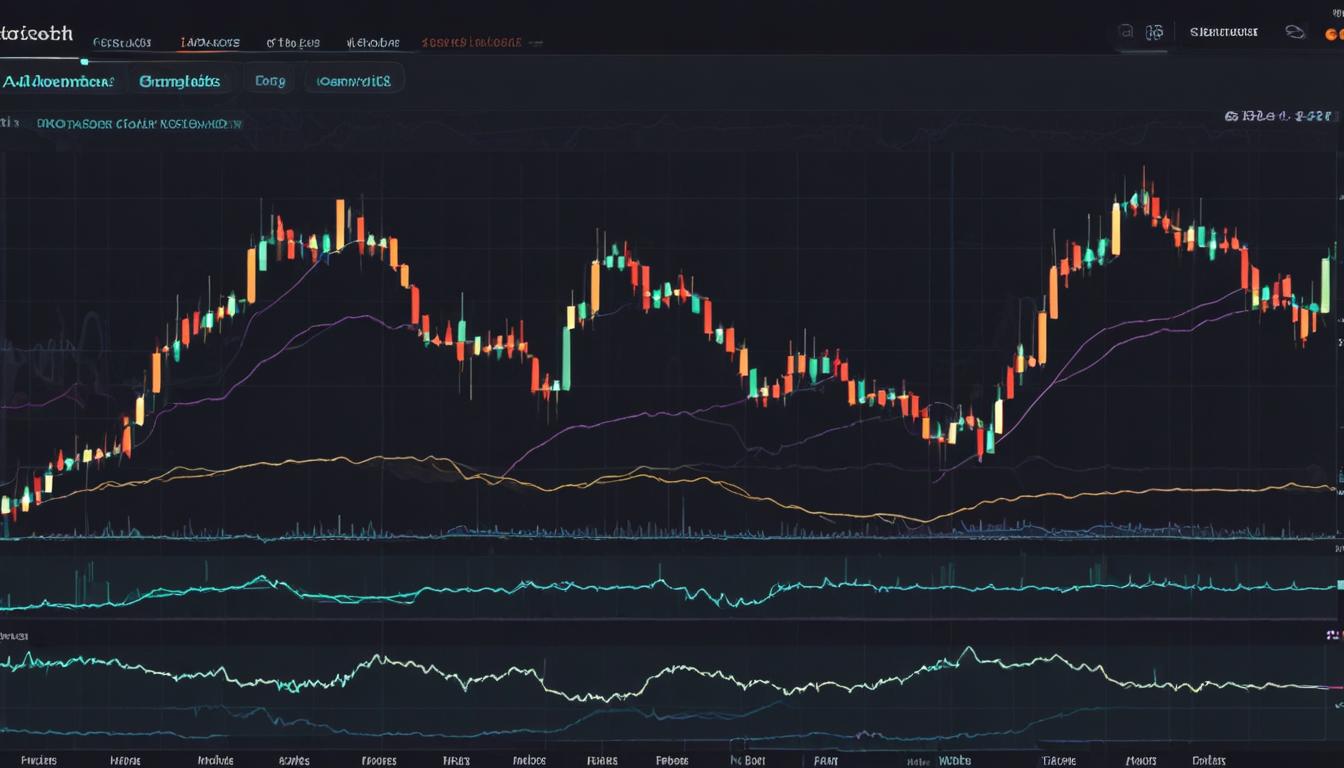
Task: Switch to the All Aoenmacas tab
Action: pyautogui.click(x=60, y=80)
